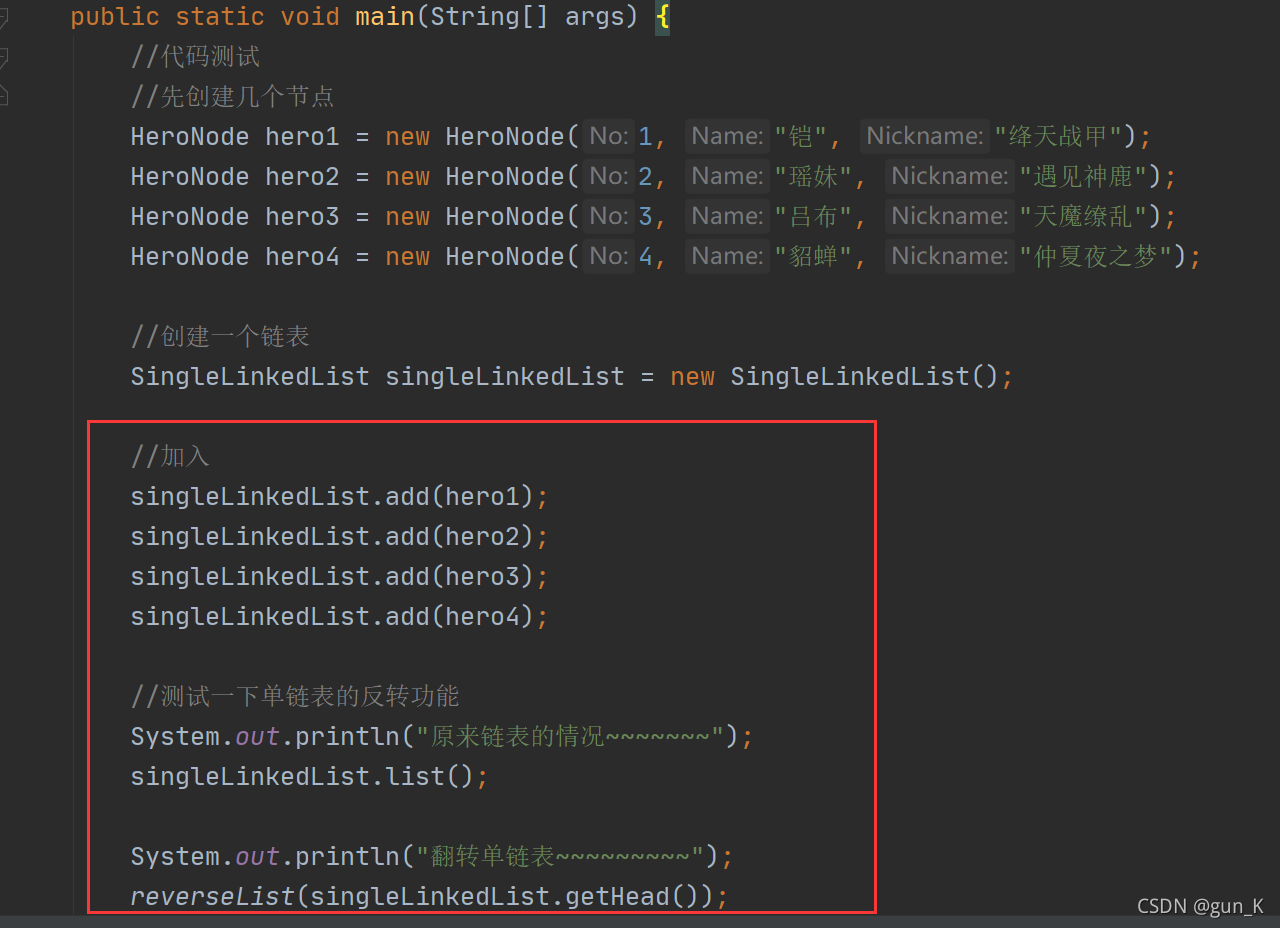Click the highlighted opening brace after main

(662, 17)
